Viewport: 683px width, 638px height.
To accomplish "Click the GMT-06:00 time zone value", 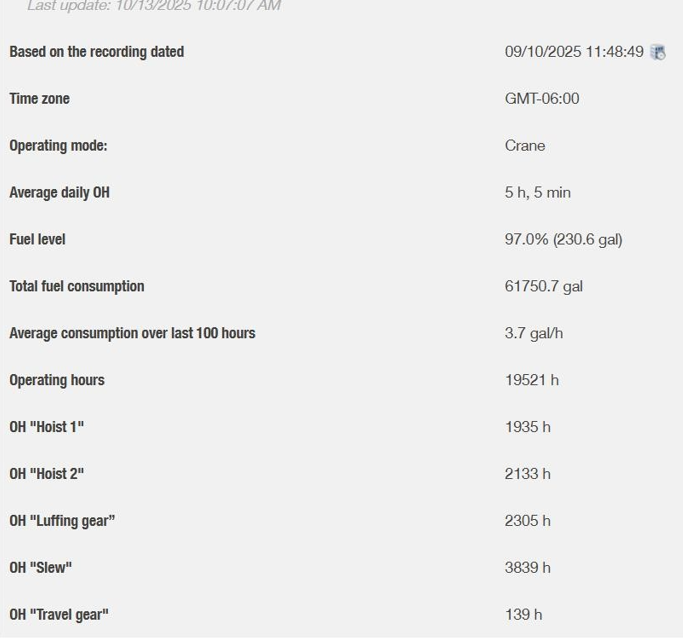I will 541,99.
